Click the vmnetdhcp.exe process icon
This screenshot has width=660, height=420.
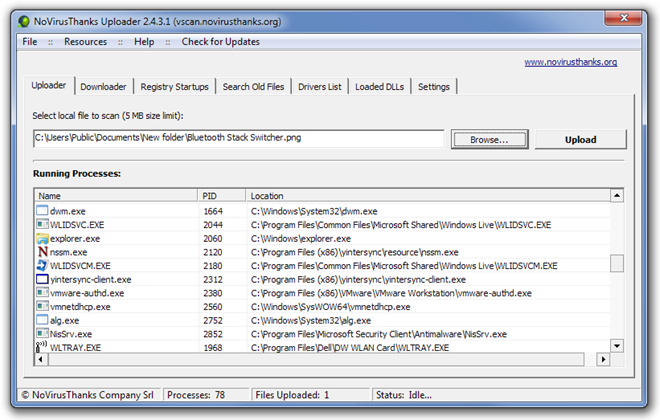[x=42, y=306]
